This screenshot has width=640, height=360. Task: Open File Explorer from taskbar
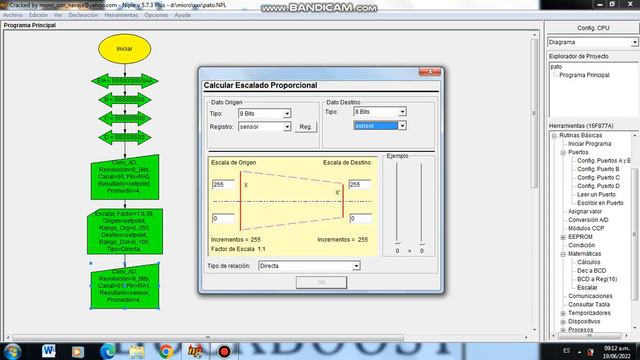(137, 351)
